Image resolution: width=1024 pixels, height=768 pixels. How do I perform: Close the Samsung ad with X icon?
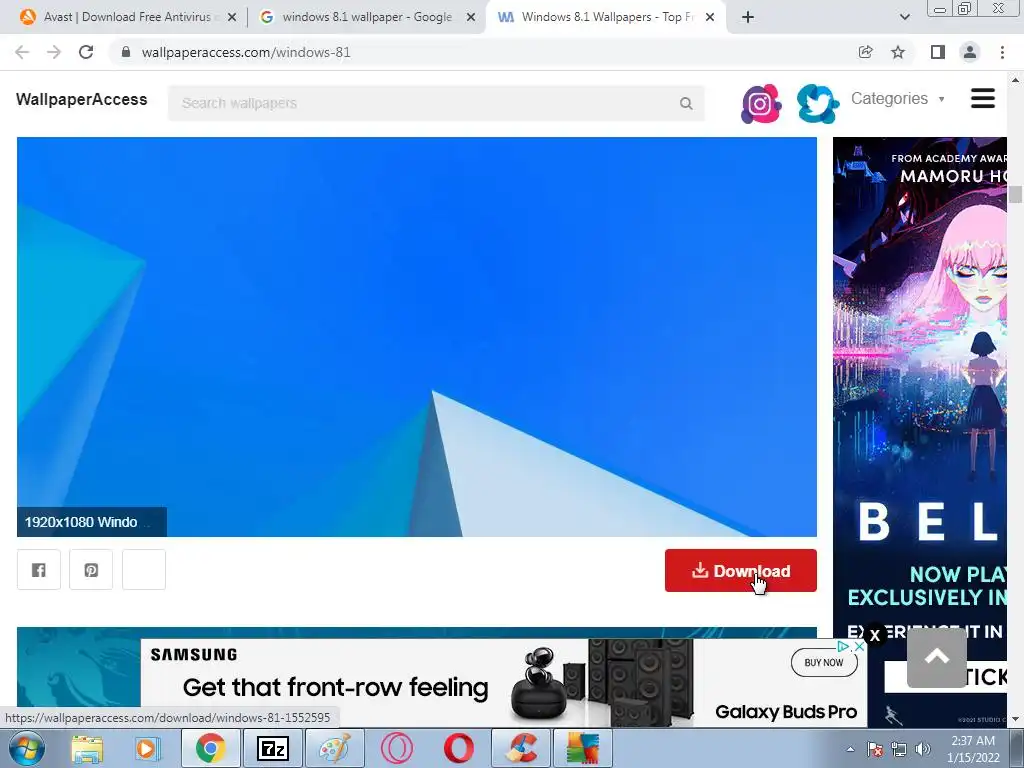(860, 647)
